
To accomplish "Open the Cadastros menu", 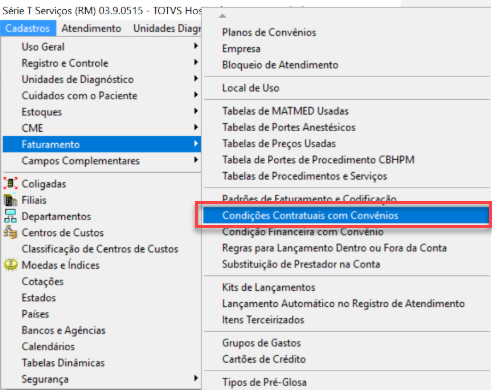I will coord(28,28).
